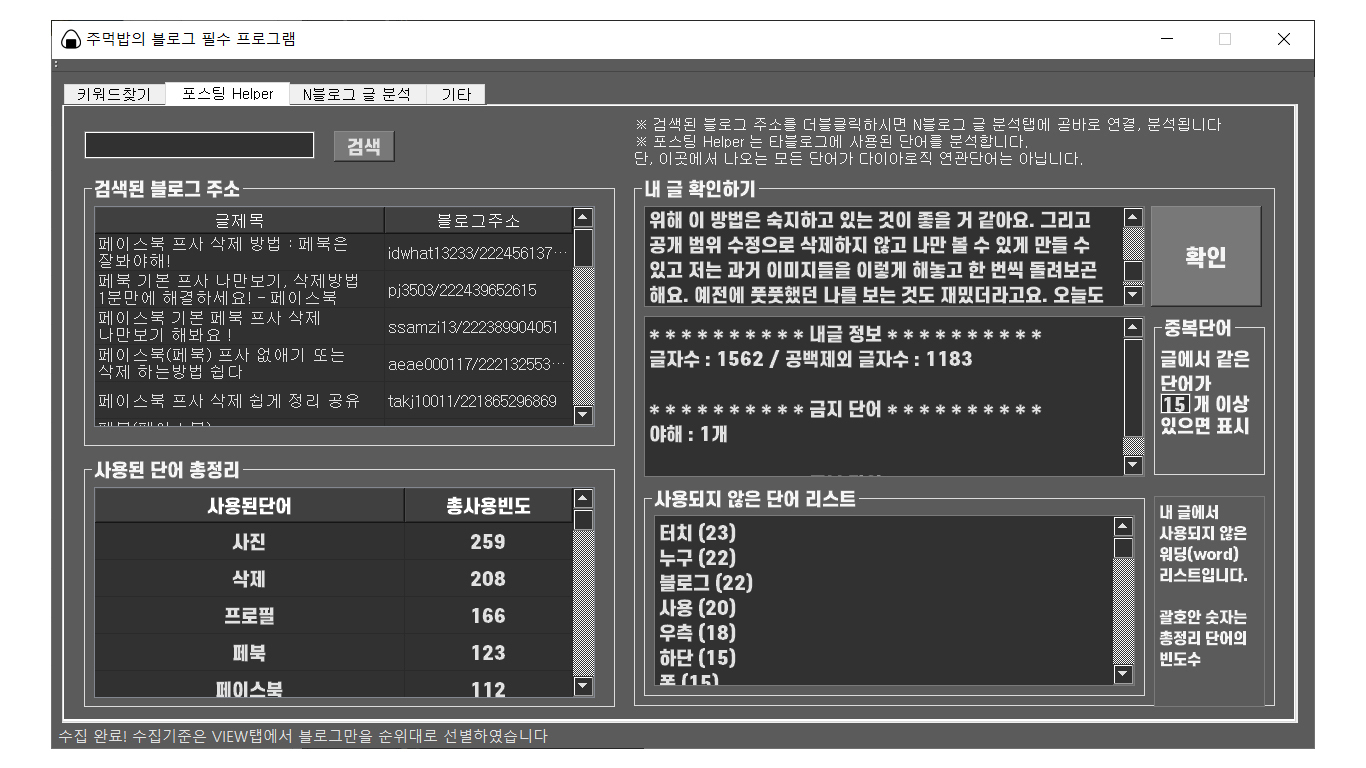Click the 총사용빈도 column header
Image resolution: width=1366 pixels, height=768 pixels.
[x=488, y=506]
